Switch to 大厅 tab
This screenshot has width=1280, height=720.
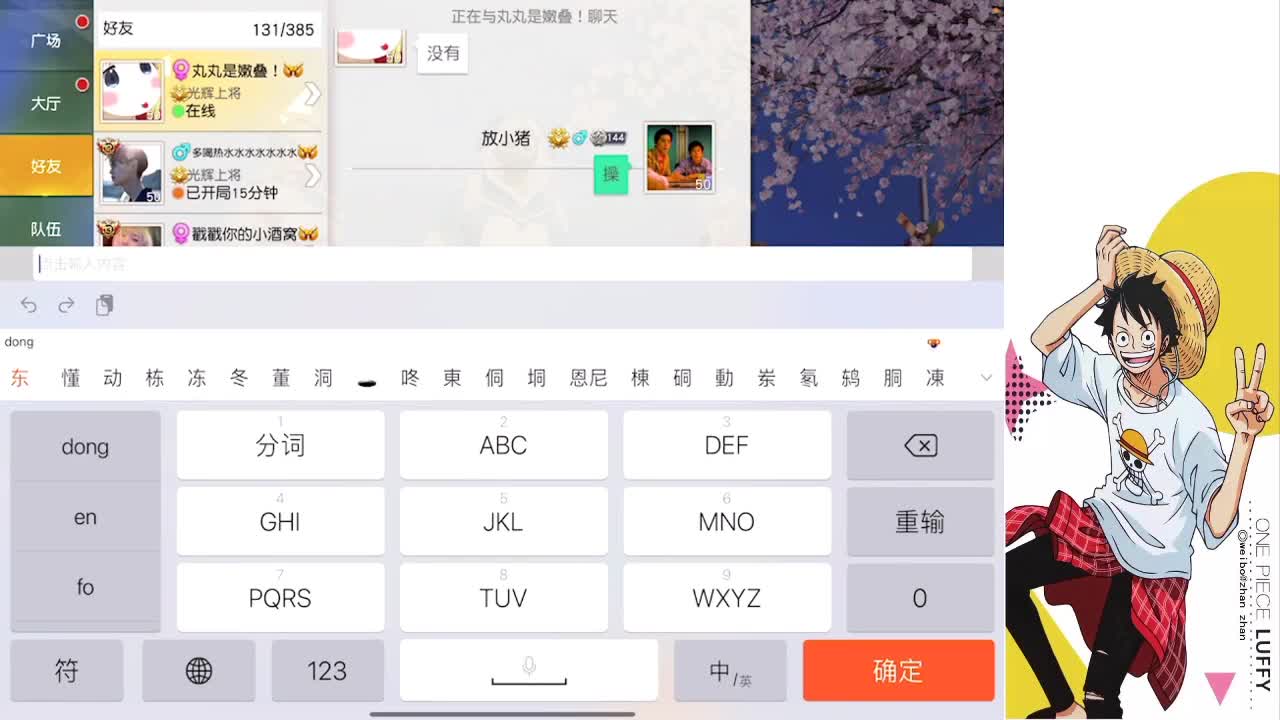(x=46, y=103)
